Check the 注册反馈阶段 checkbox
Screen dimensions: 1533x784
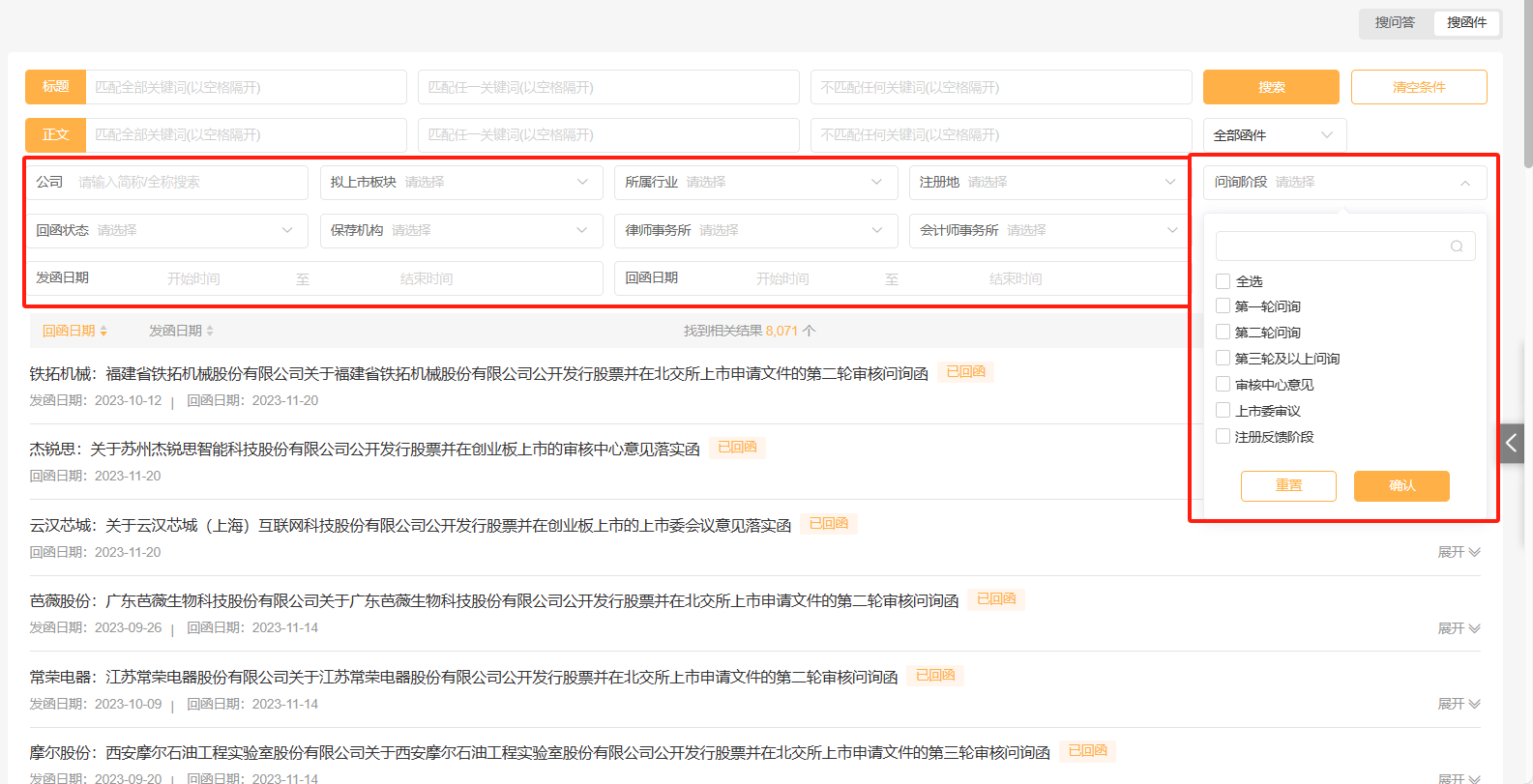coord(1223,437)
